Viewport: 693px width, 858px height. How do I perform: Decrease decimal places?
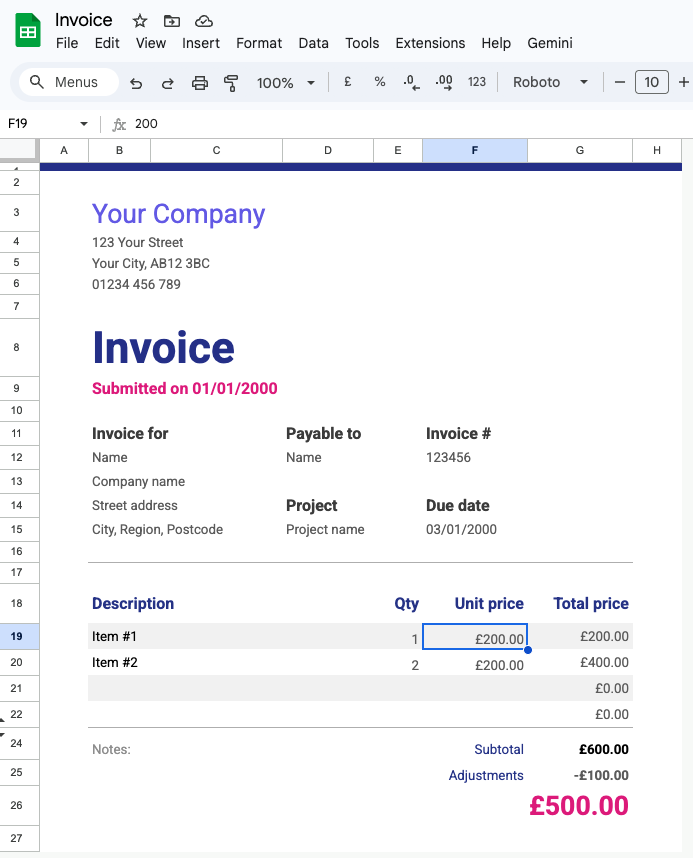[411, 83]
